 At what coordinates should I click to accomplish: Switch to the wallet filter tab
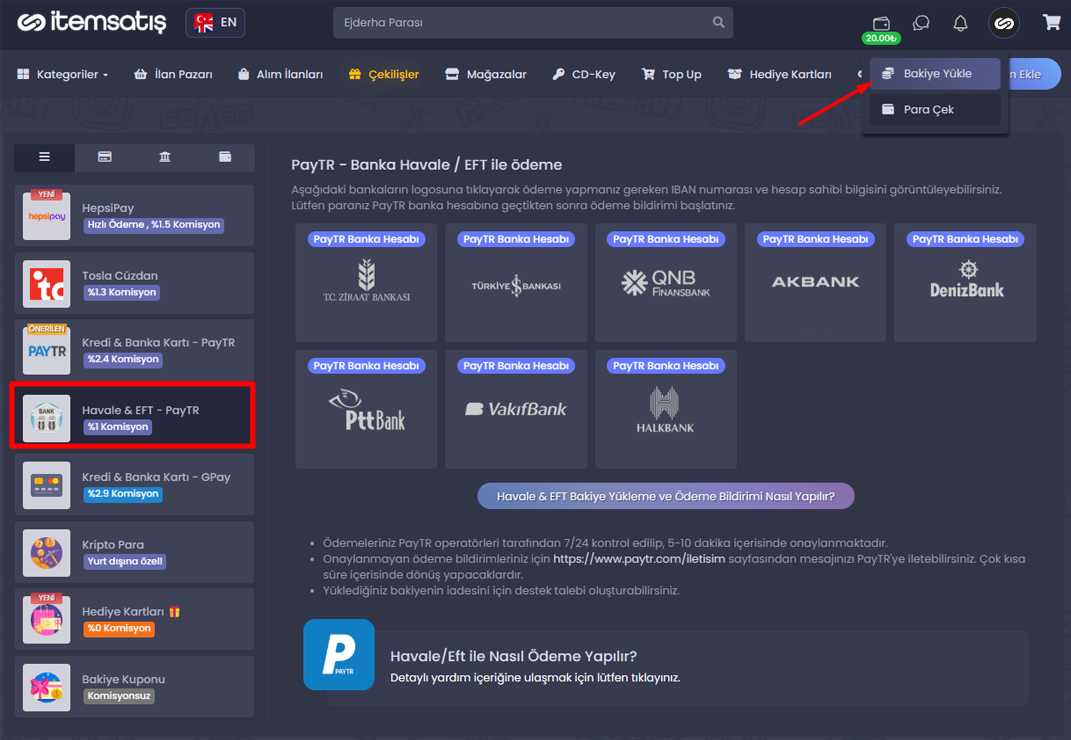225,157
